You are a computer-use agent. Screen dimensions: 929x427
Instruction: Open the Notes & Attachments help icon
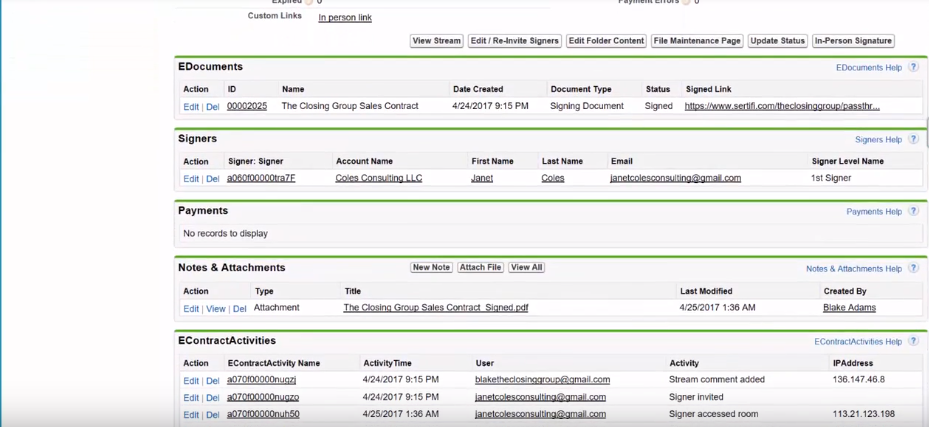coord(913,268)
